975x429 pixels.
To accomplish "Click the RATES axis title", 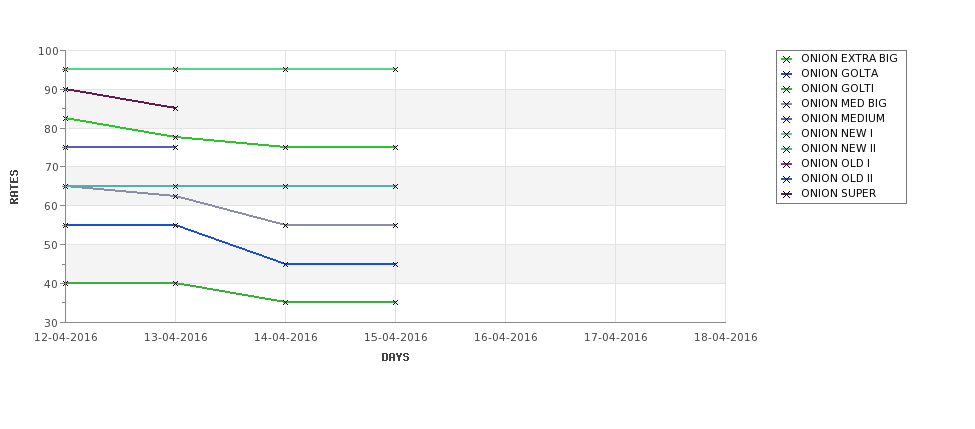I will [x=14, y=187].
